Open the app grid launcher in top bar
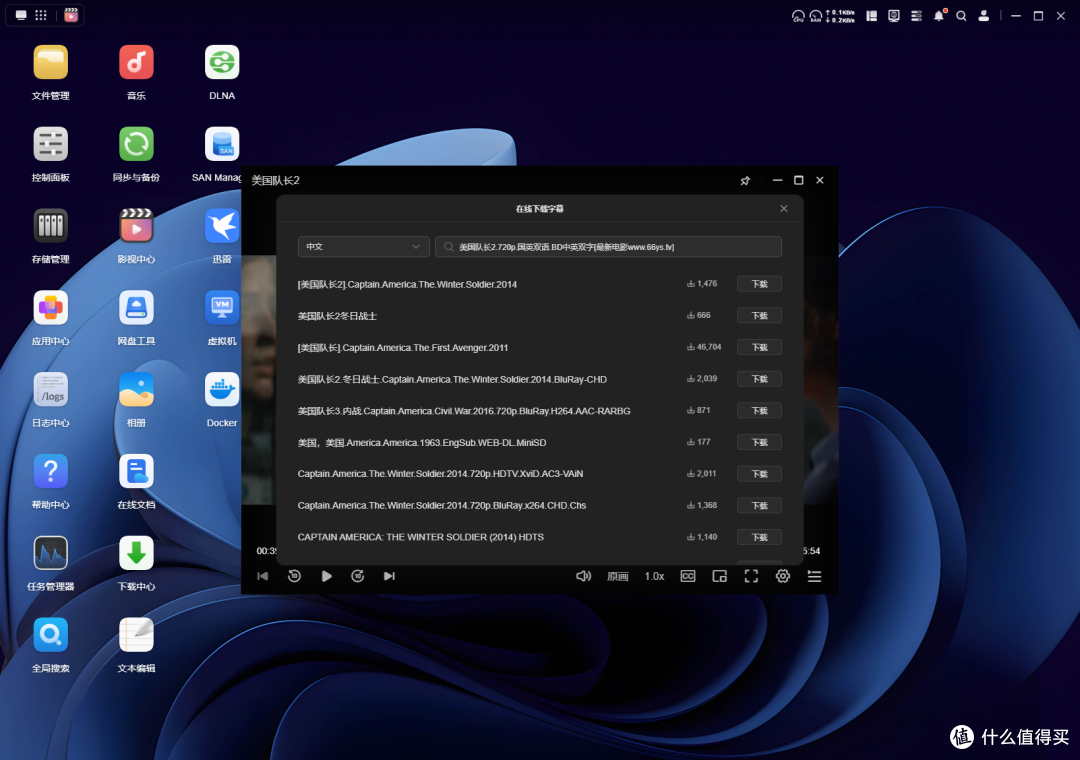Screen dimensions: 1080x760 pos(41,15)
